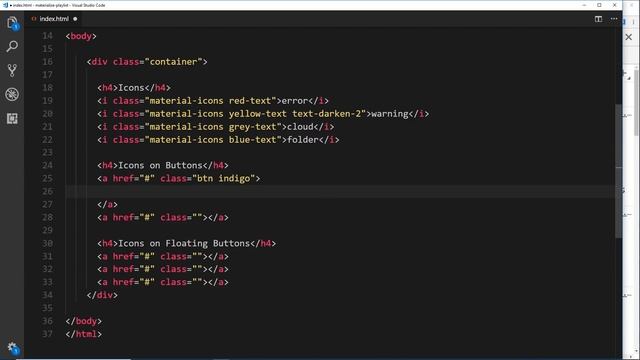640x360 pixels.
Task: Click the word cloud on line 21
Action: point(300,127)
